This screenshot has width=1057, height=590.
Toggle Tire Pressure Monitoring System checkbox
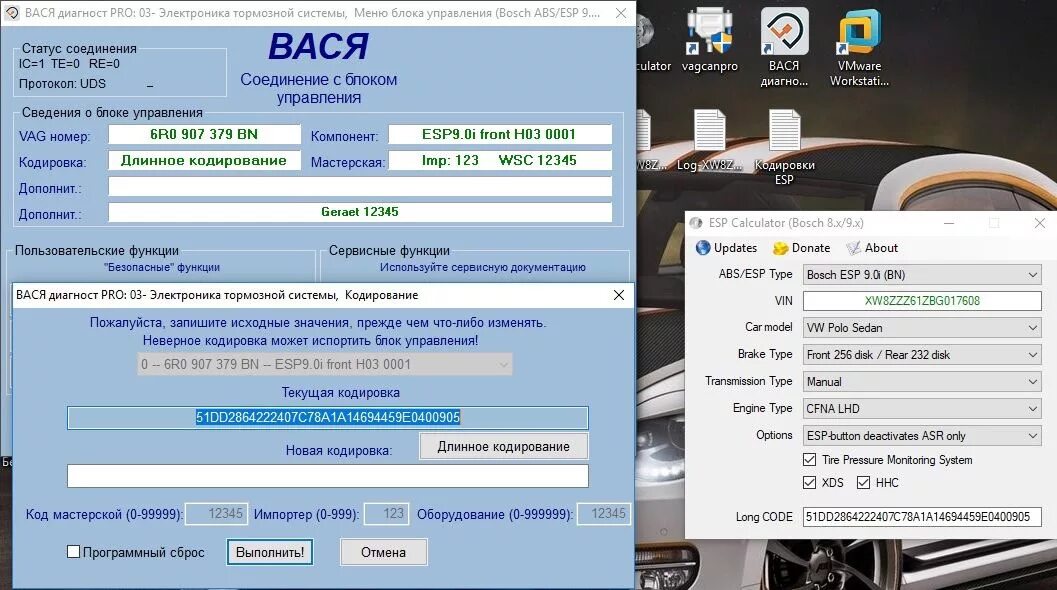tap(810, 460)
